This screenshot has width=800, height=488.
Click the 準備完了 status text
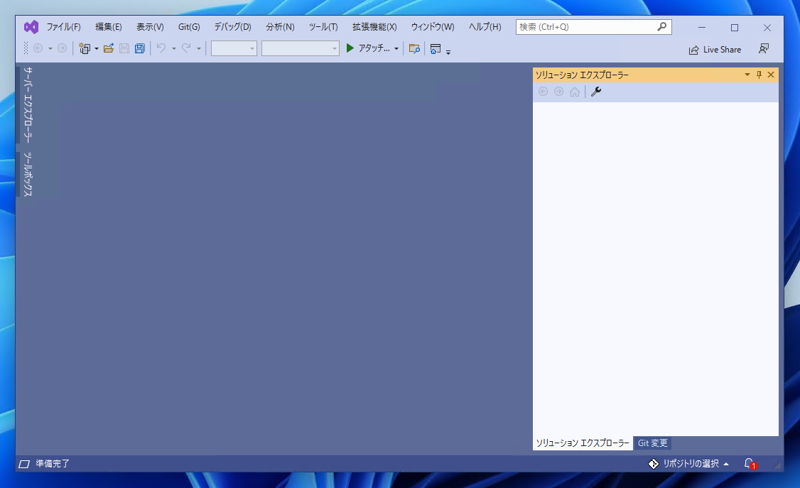coord(52,463)
